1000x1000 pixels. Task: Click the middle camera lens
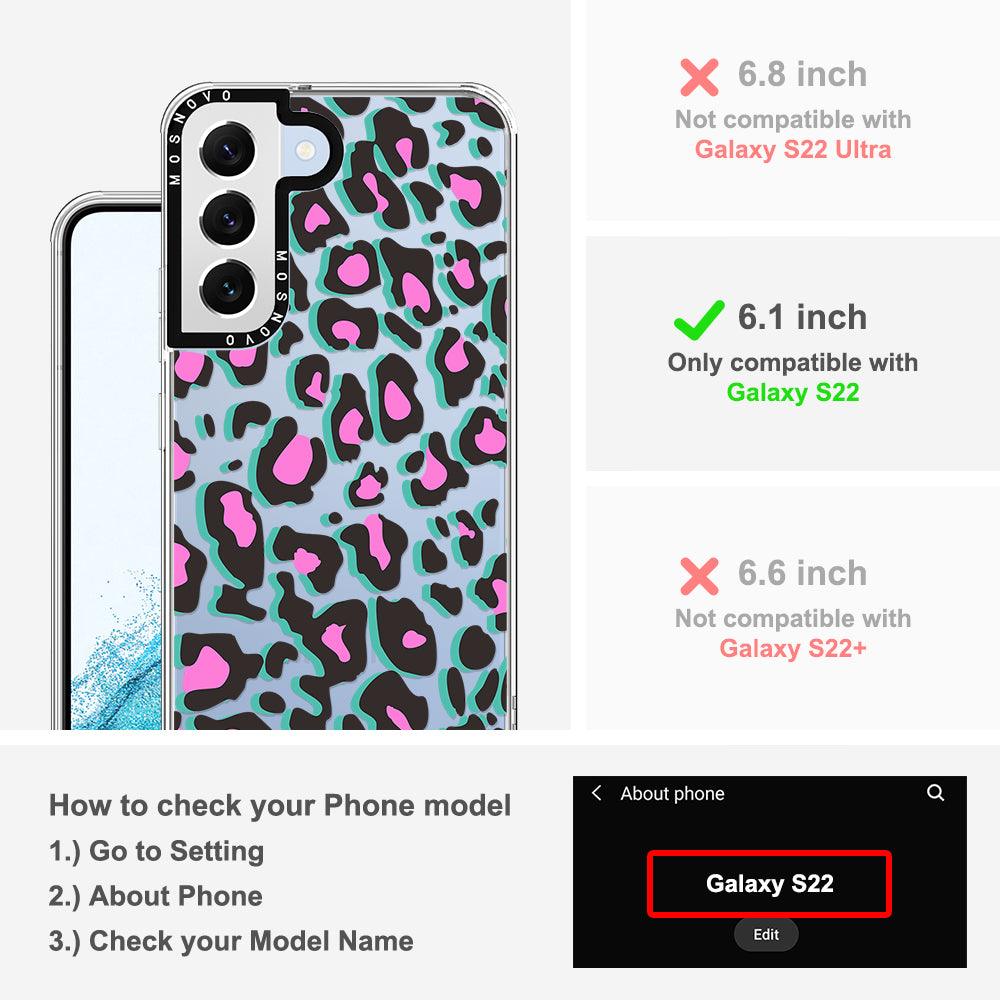[228, 219]
